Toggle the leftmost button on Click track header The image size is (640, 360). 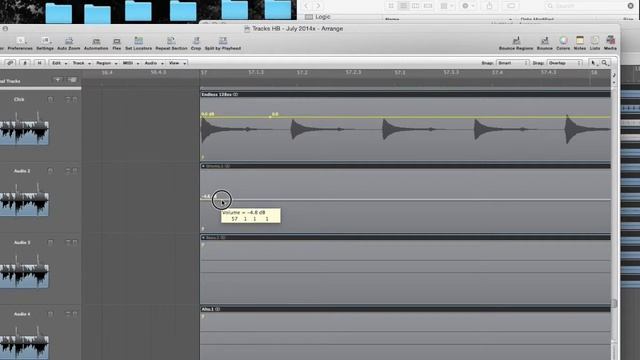(x=50, y=100)
